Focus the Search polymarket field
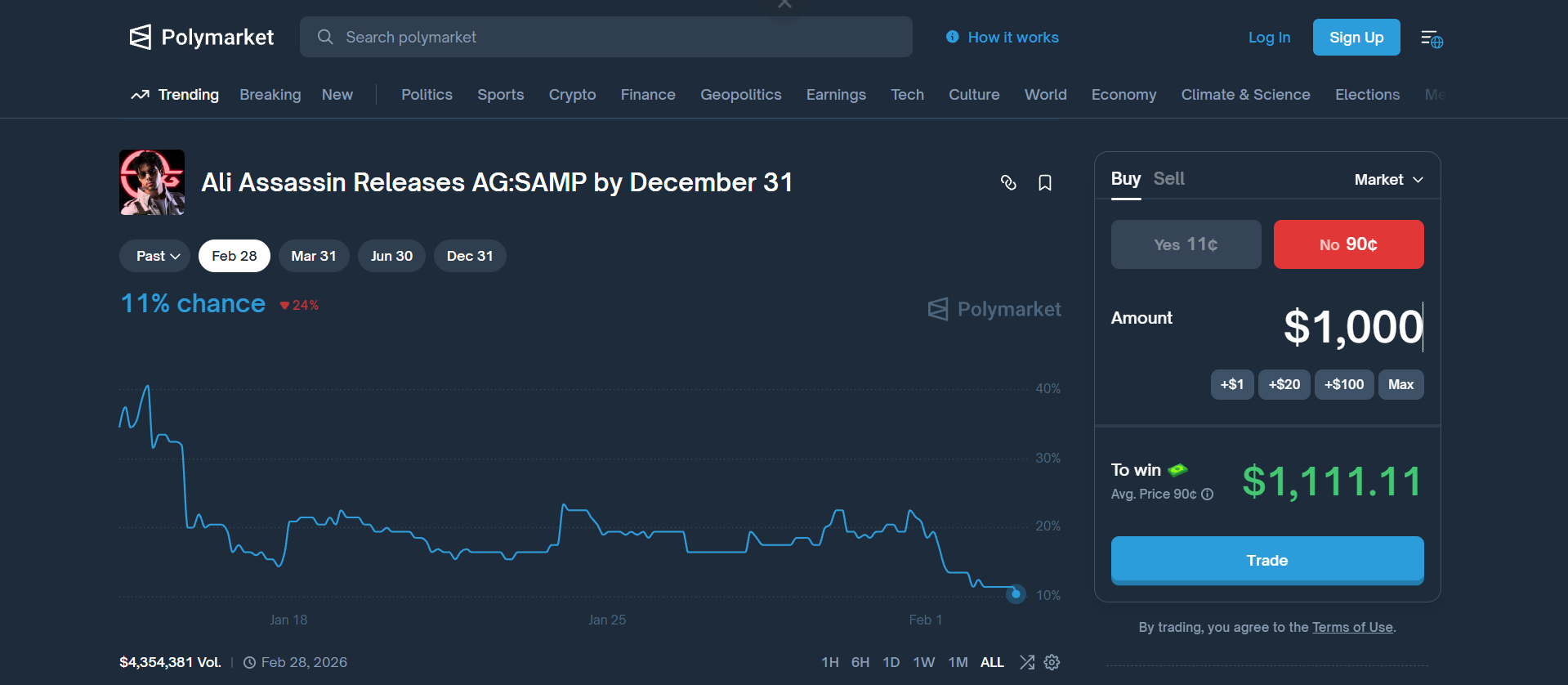This screenshot has width=1568, height=685. pos(605,37)
